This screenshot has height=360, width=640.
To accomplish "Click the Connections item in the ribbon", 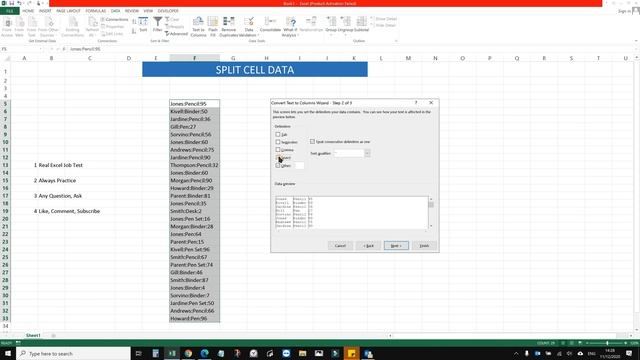I will 115,19.
